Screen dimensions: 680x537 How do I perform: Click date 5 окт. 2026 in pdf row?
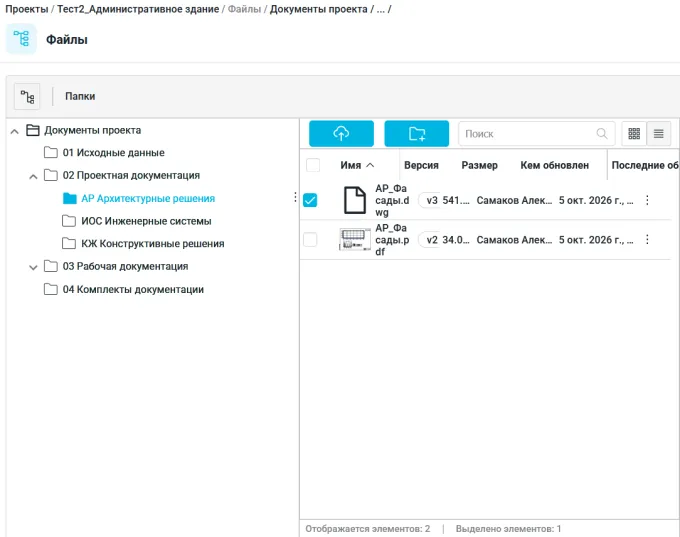pos(596,239)
